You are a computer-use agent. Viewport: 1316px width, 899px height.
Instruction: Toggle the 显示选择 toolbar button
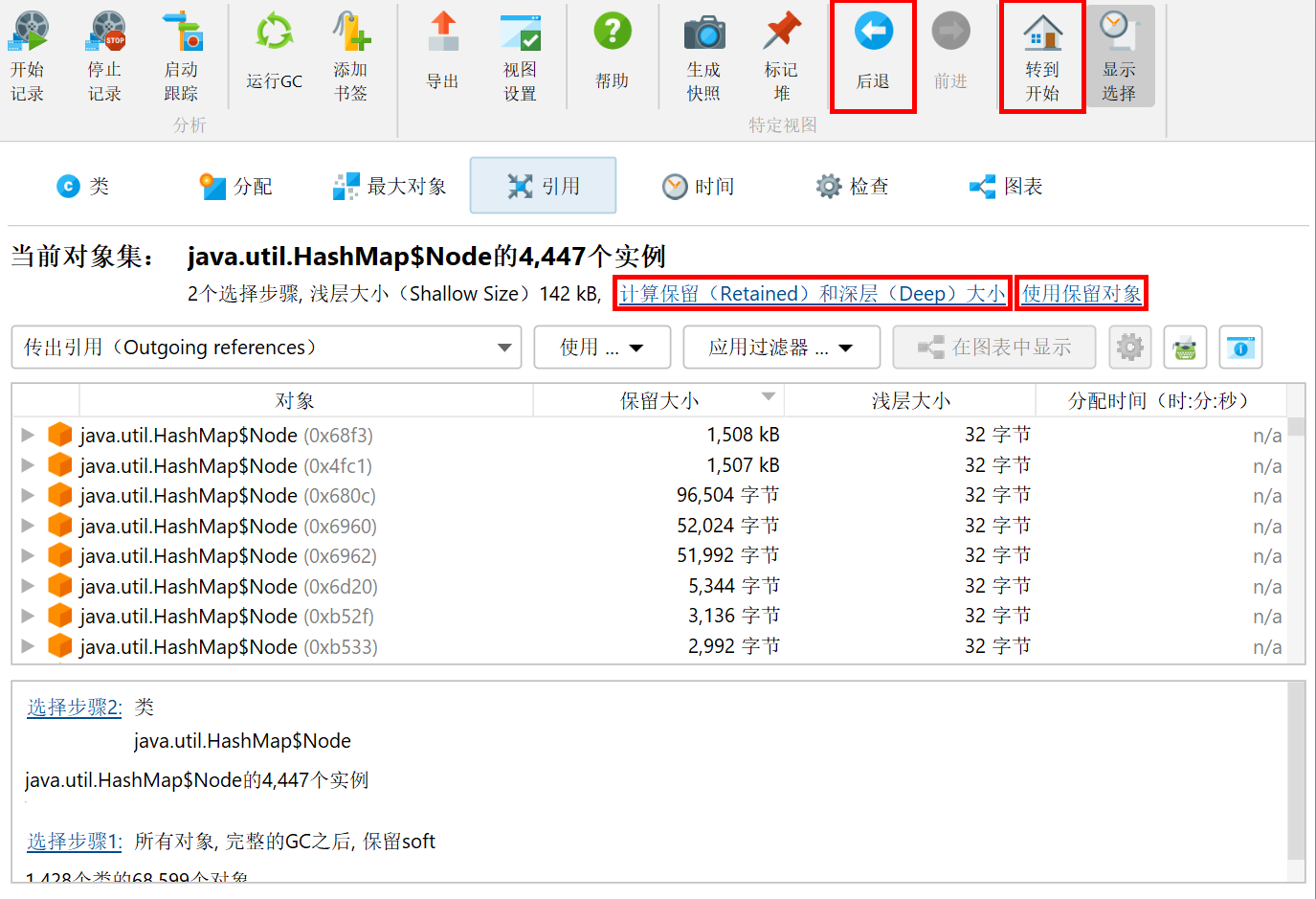[1119, 56]
